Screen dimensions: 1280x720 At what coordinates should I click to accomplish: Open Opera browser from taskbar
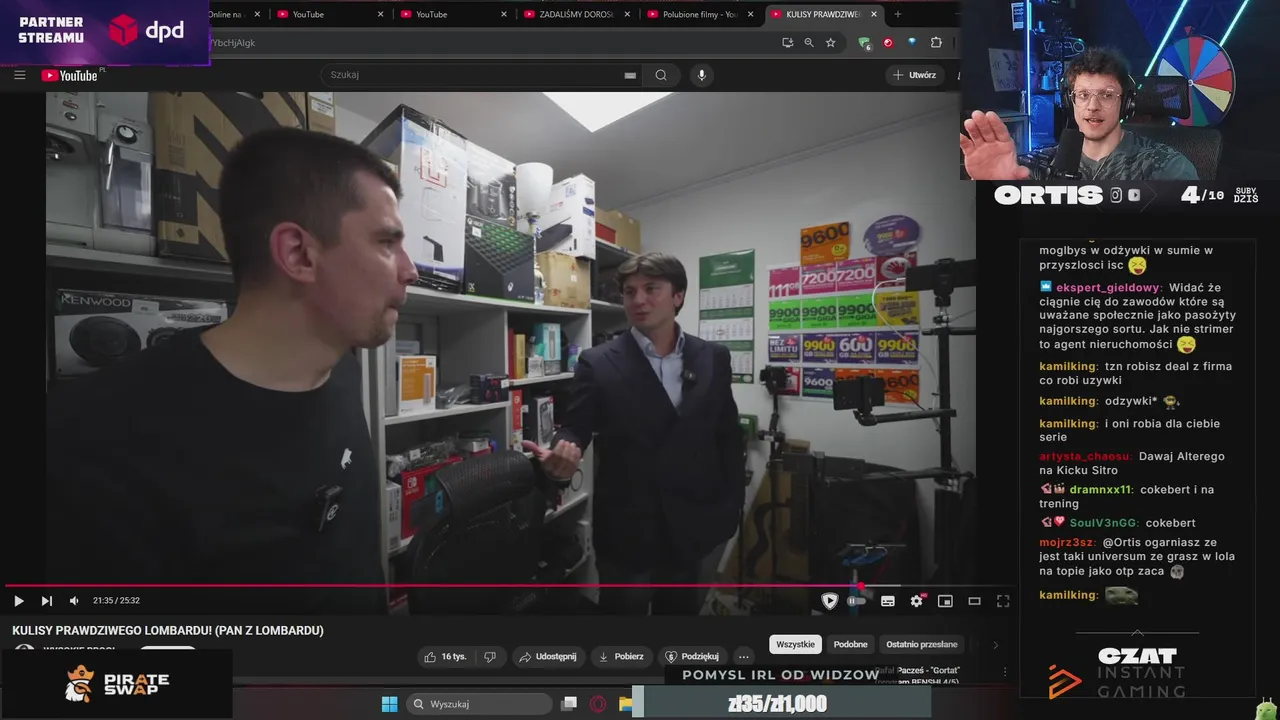click(598, 704)
